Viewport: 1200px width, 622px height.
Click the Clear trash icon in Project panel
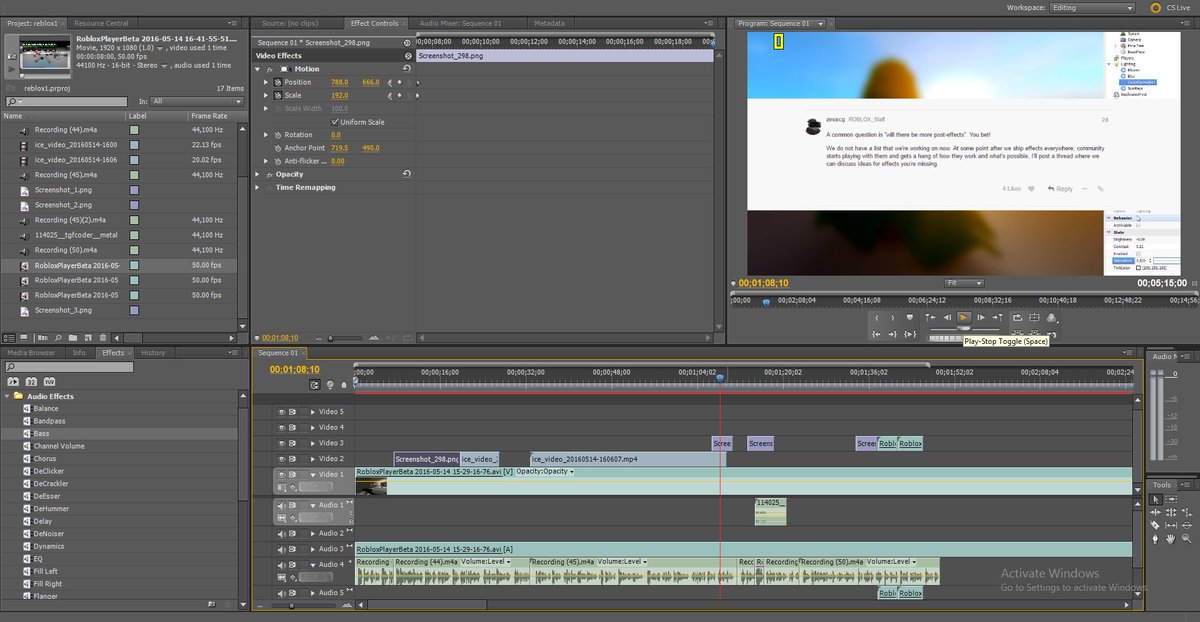point(103,338)
